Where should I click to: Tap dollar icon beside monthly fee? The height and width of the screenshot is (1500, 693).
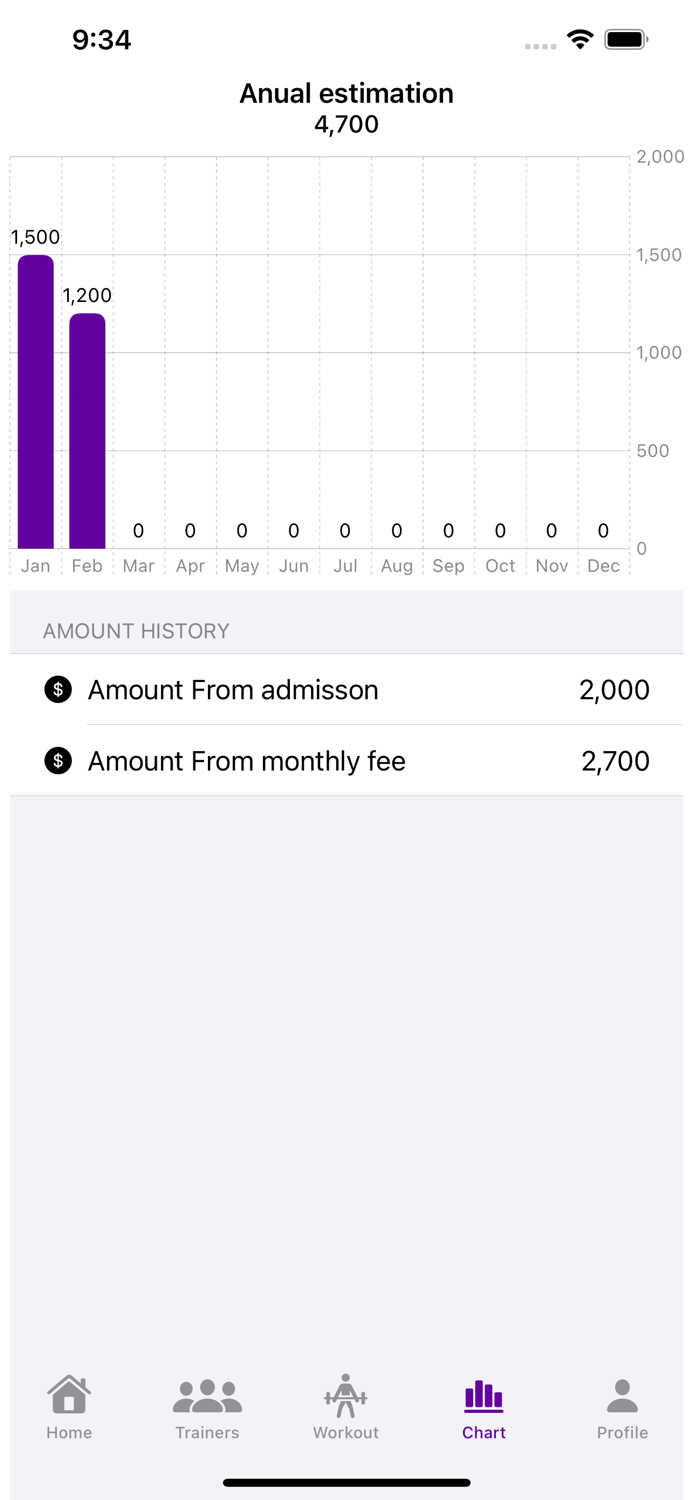(58, 761)
